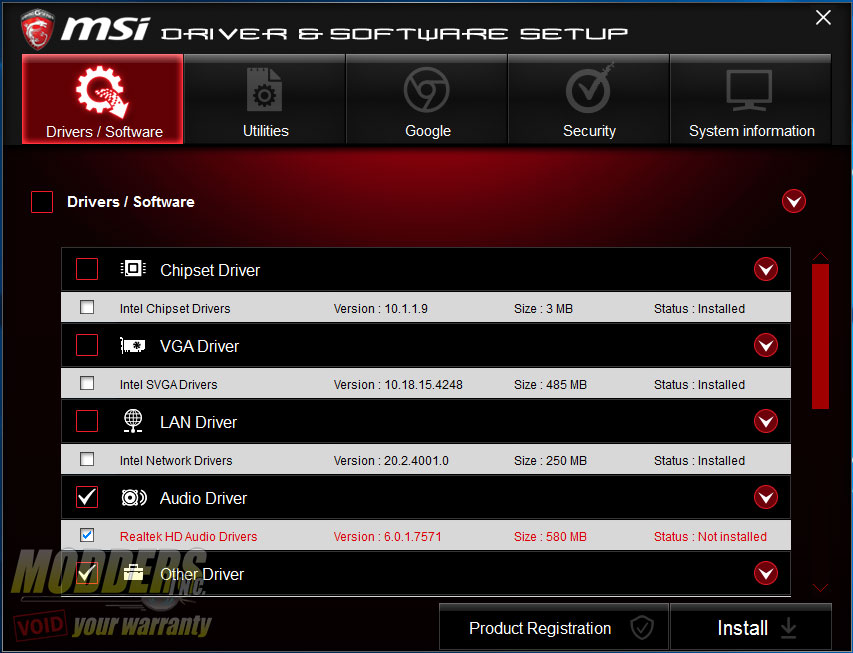Screen dimensions: 853x653
Task: Click Status : Installed in Intel SVGA row
Action: 700,385
